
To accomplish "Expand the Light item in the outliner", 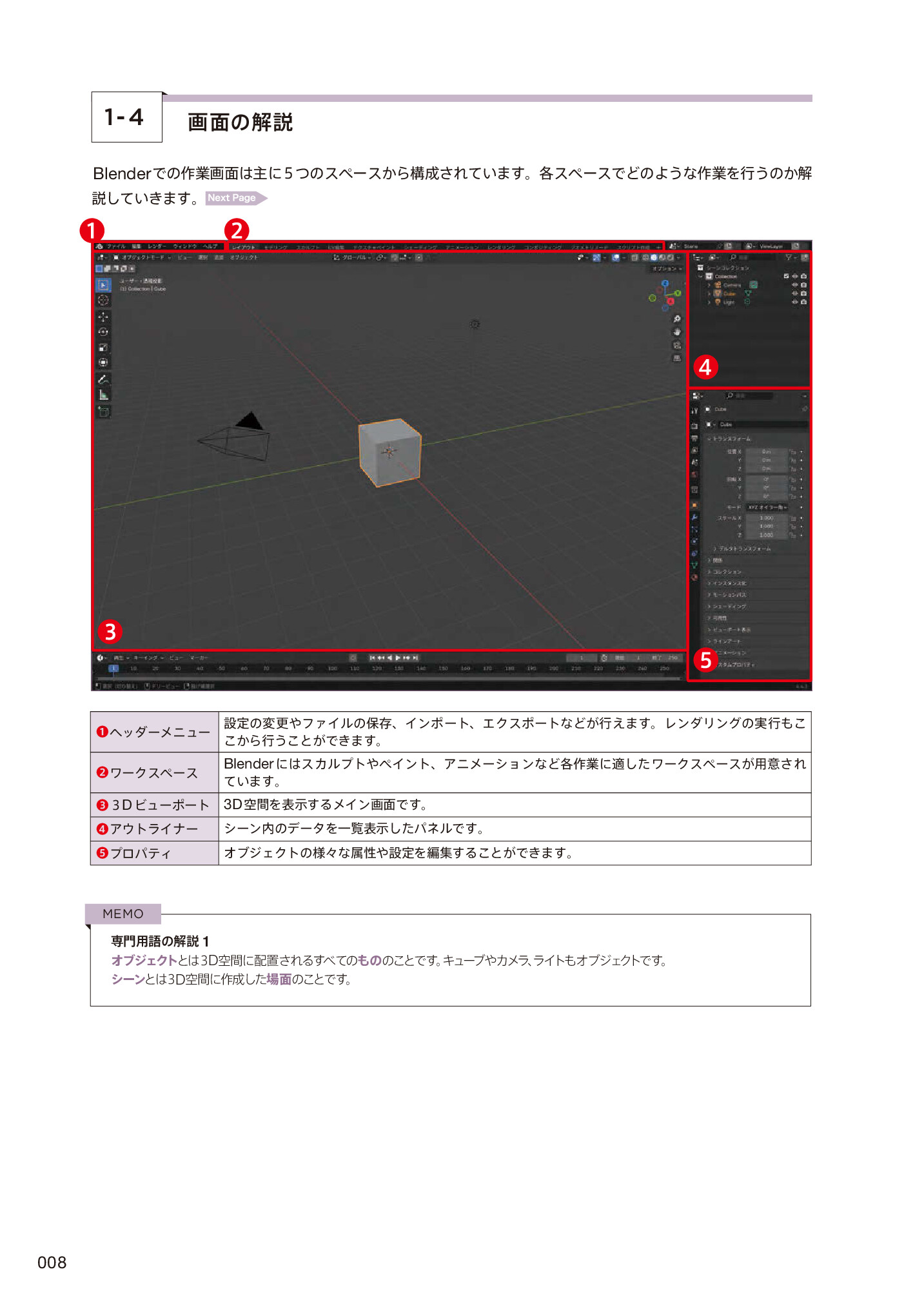I will pyautogui.click(x=709, y=302).
